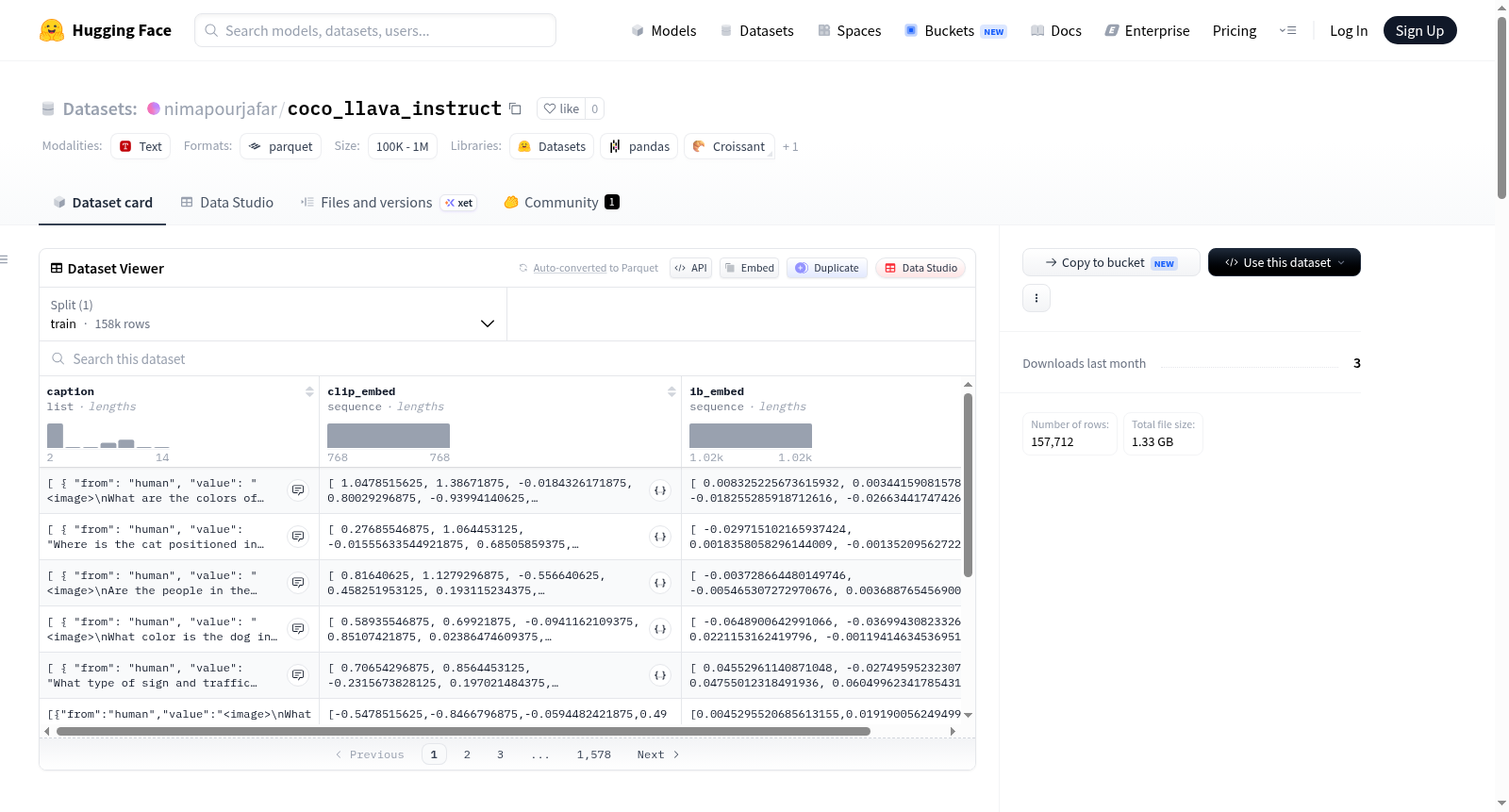Image resolution: width=1509 pixels, height=812 pixels.
Task: Sort by the caption column arrows
Action: [x=309, y=391]
